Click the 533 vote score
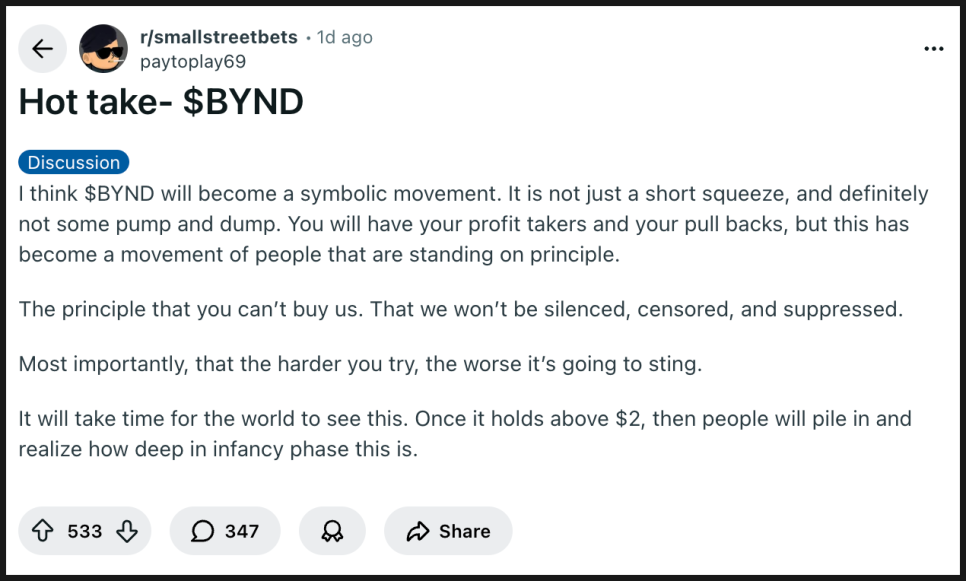The height and width of the screenshot is (581, 966). point(85,531)
